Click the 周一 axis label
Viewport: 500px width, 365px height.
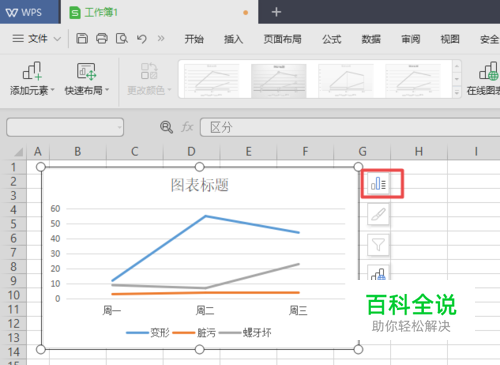pyautogui.click(x=112, y=311)
